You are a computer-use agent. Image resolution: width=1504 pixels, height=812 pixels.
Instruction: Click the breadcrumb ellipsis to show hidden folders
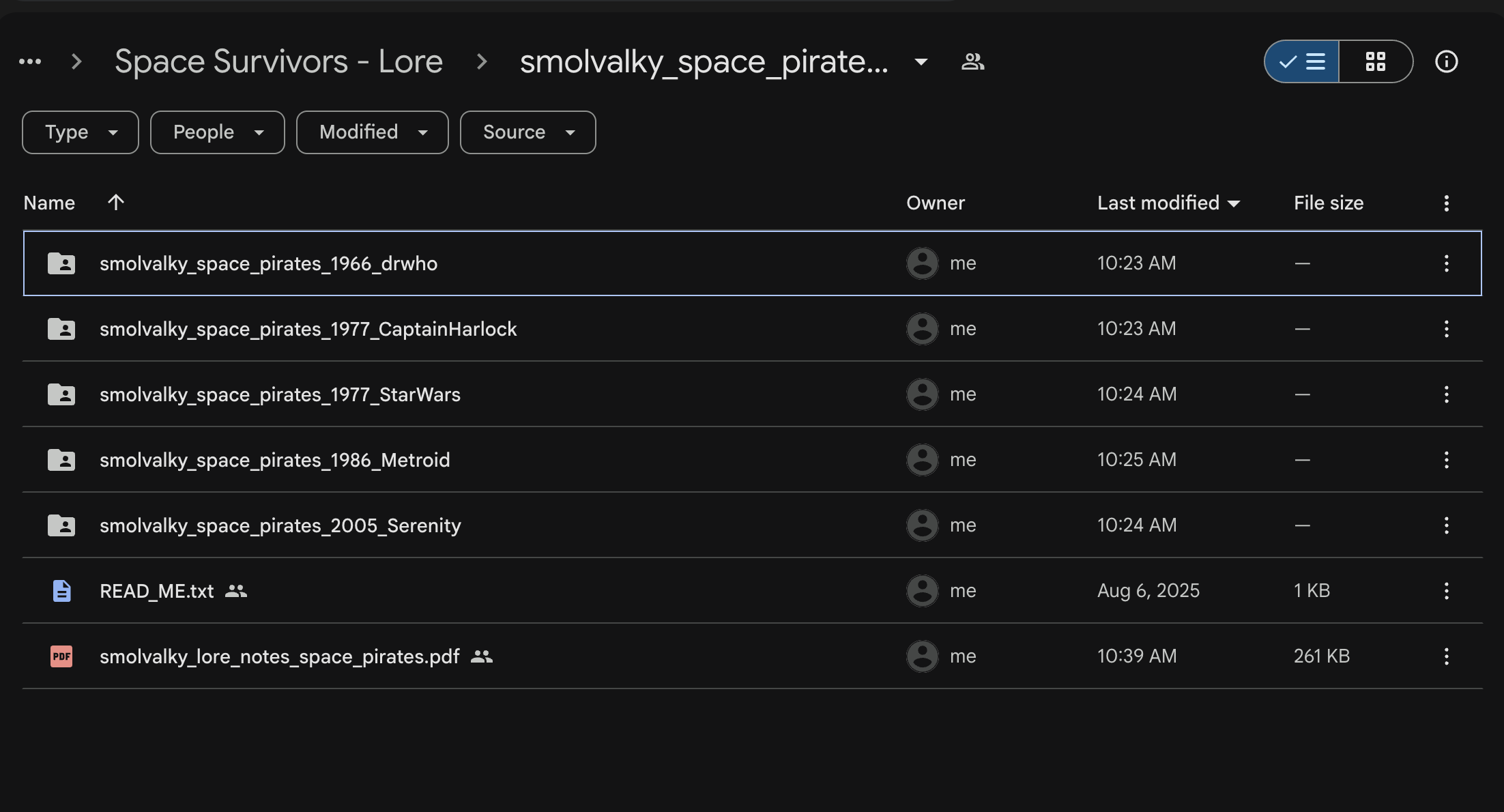30,62
